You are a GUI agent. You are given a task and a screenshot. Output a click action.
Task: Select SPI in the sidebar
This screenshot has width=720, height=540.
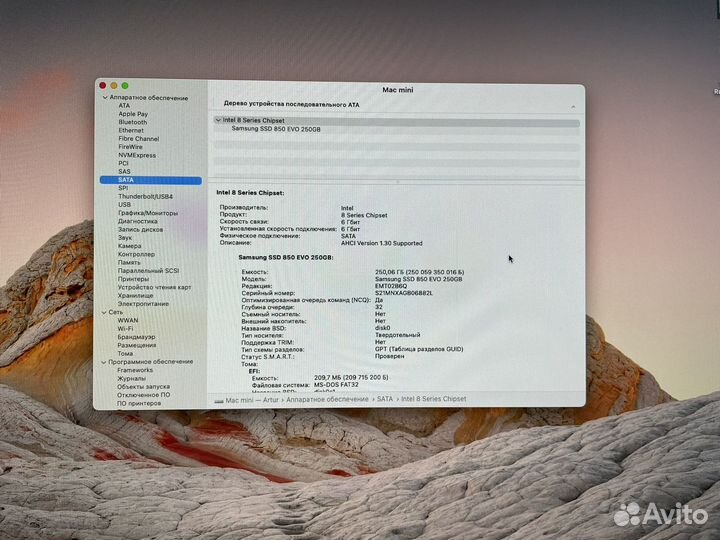click(123, 188)
